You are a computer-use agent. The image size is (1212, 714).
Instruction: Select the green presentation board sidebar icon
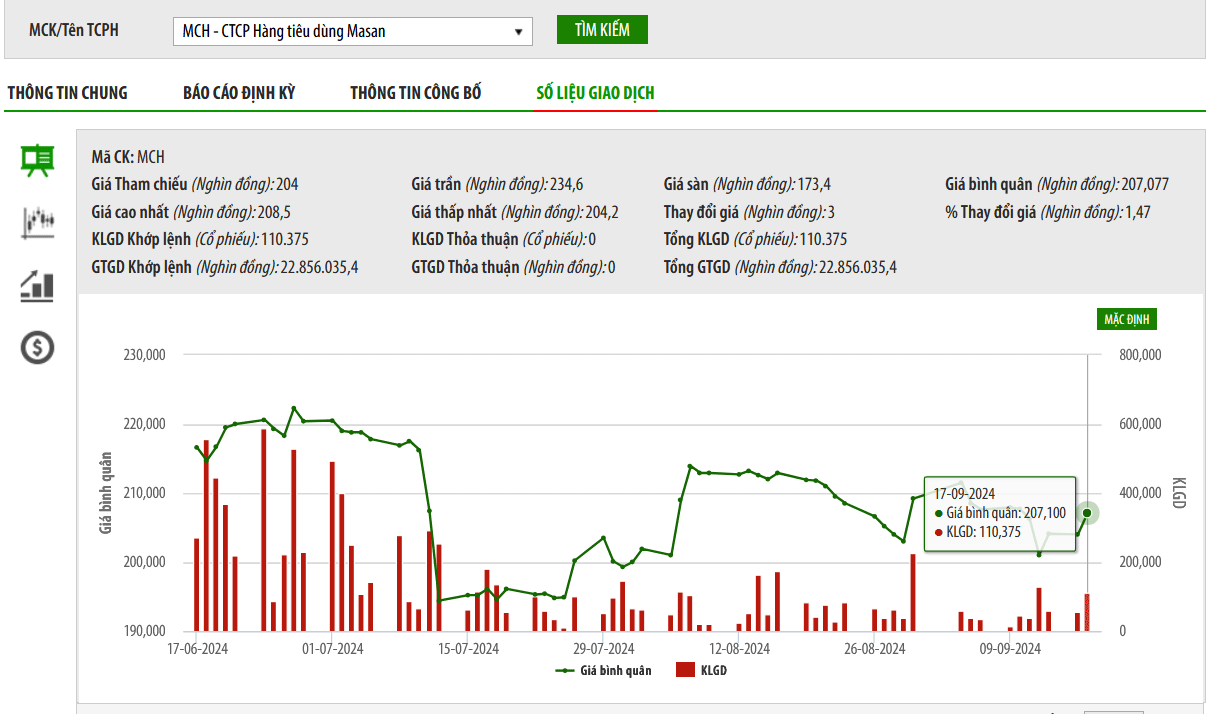[38, 160]
